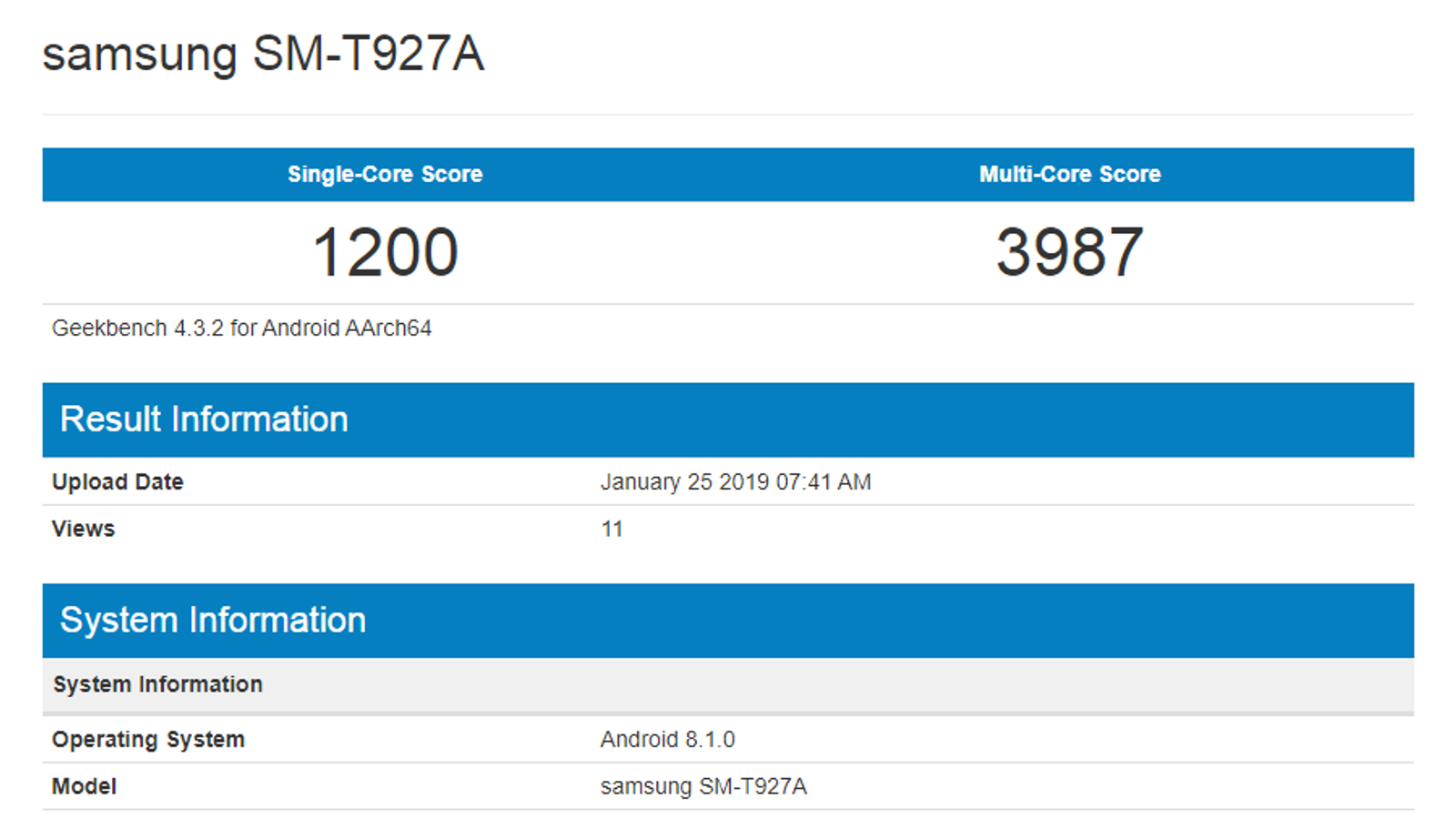Select the single-core score value 1200
The image size is (1456, 819).
[x=385, y=252]
